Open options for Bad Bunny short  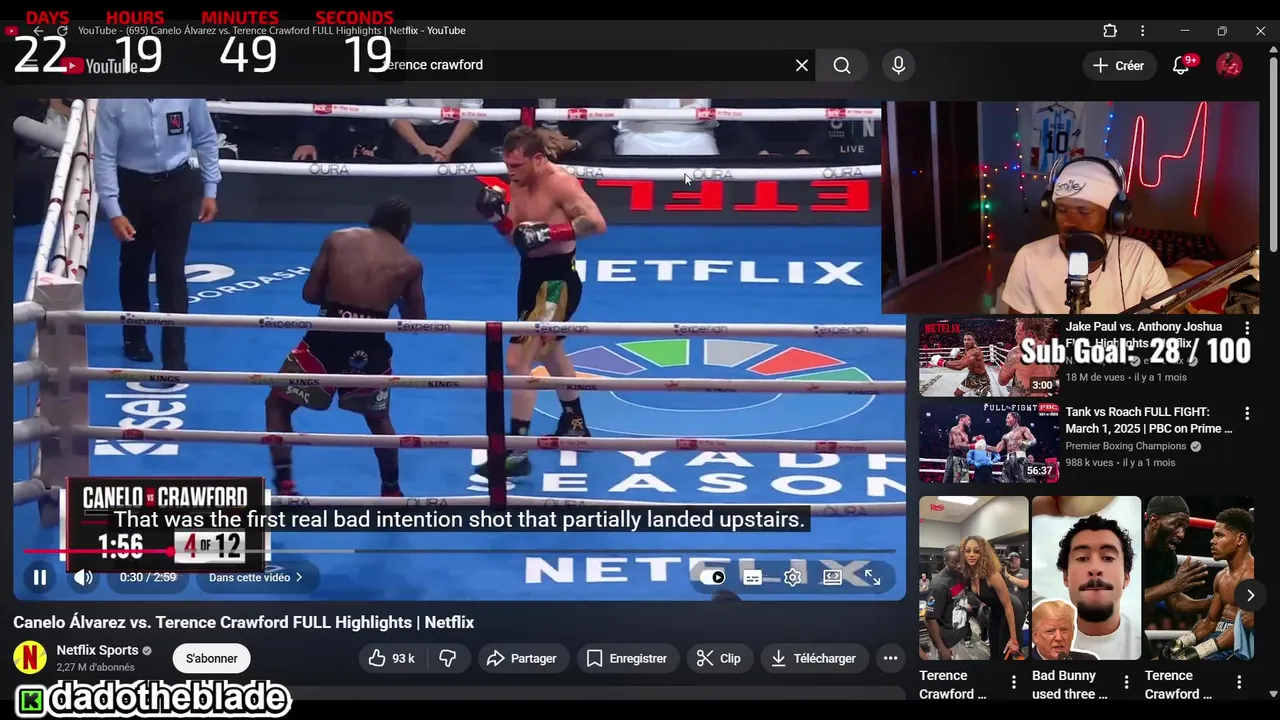pos(1126,682)
